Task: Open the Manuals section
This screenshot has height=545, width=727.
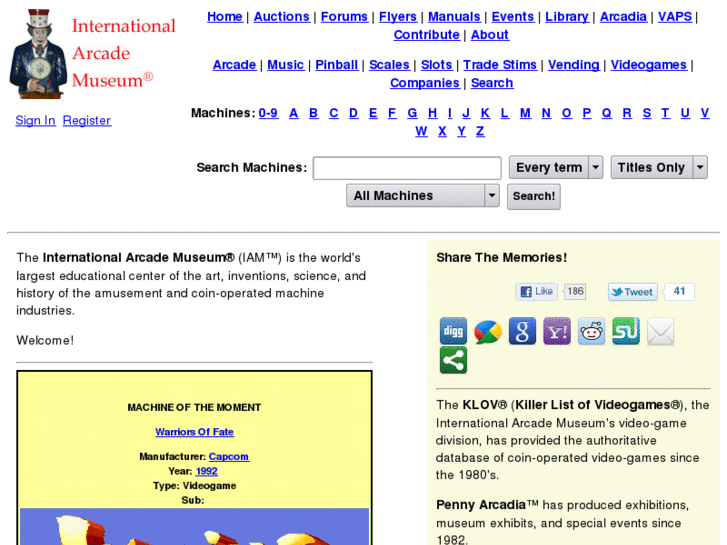Action: pos(454,17)
